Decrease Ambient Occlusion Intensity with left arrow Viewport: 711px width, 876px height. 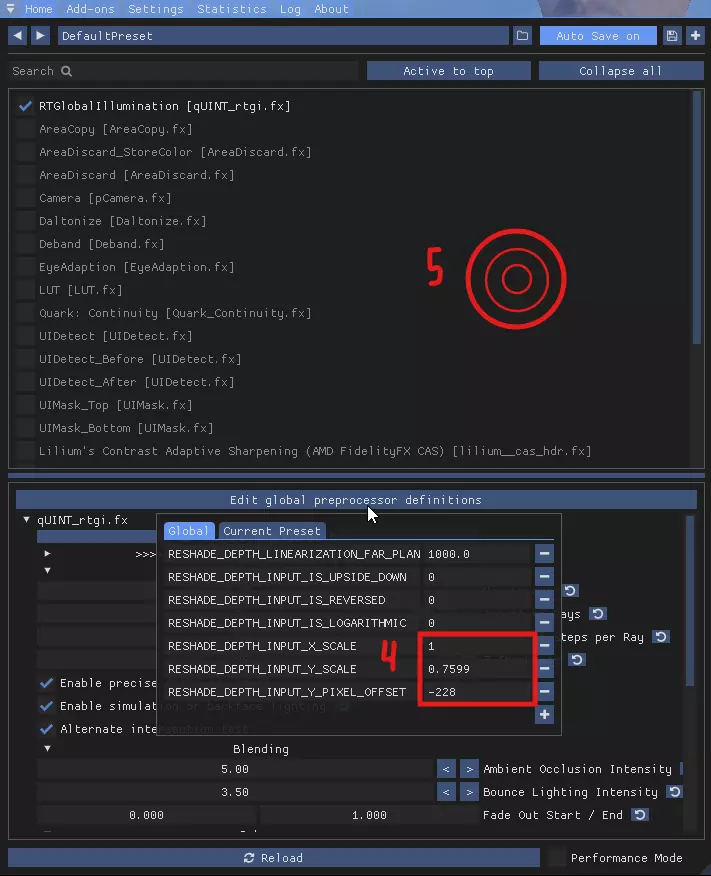[446, 769]
